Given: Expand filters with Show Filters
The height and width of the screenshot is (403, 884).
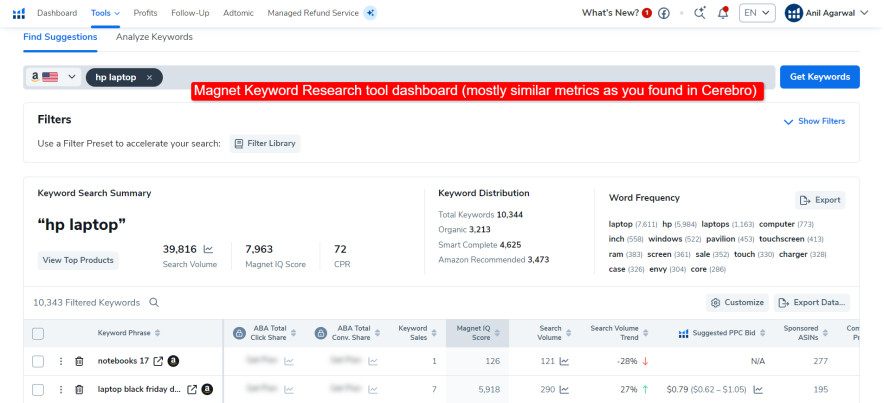Looking at the screenshot, I should (814, 121).
